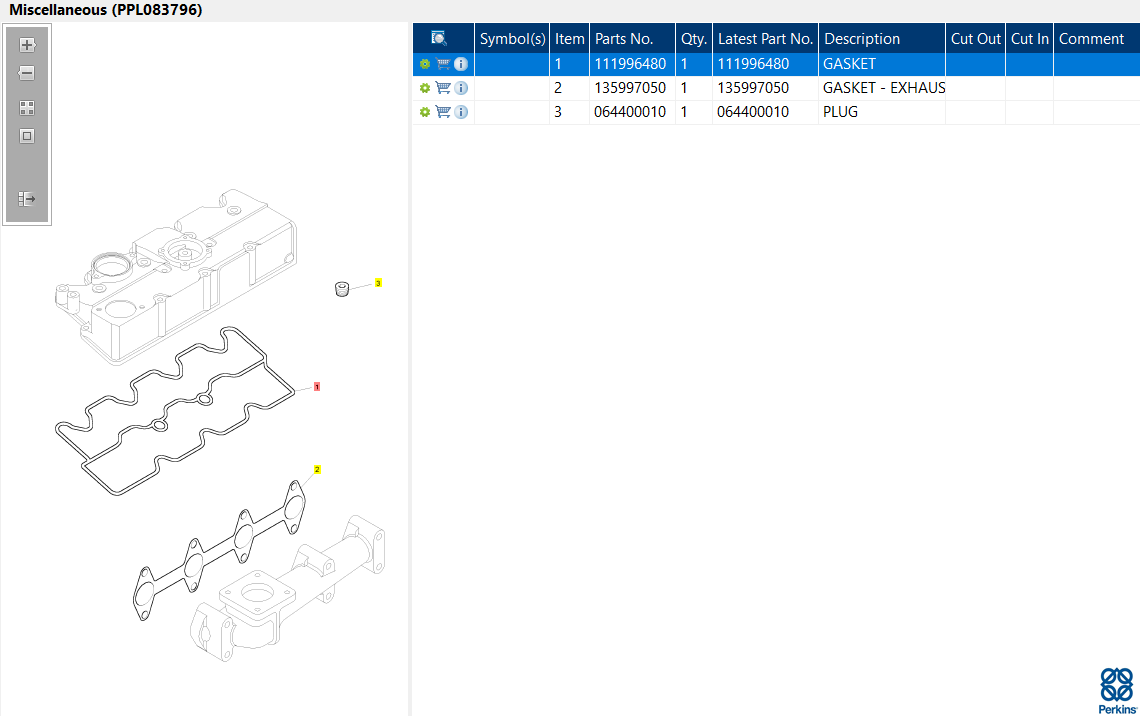The height and width of the screenshot is (716, 1140).
Task: Select the PLUG description cell
Action: [x=882, y=112]
